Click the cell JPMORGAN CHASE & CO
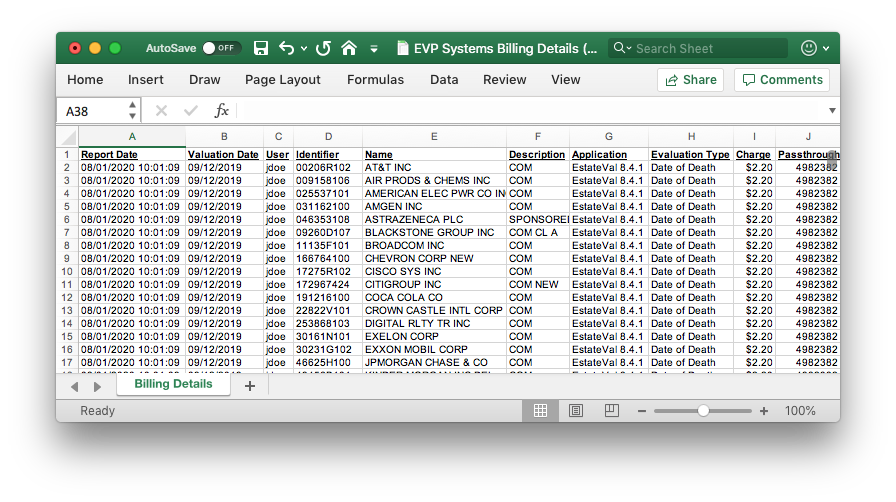Screen dimensions: 896x502 [x=434, y=362]
